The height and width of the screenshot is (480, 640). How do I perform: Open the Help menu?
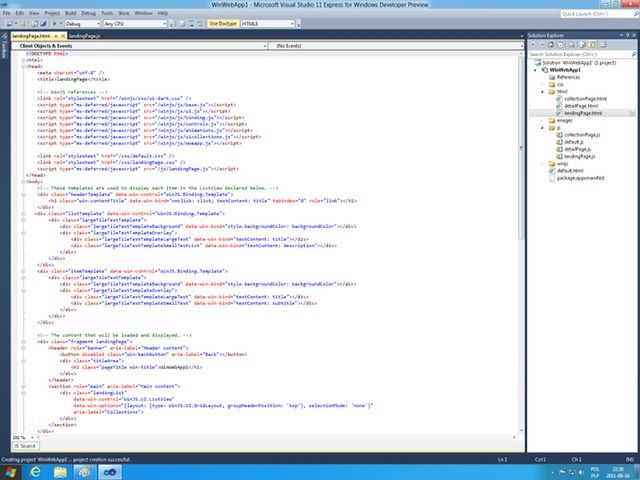(x=163, y=13)
